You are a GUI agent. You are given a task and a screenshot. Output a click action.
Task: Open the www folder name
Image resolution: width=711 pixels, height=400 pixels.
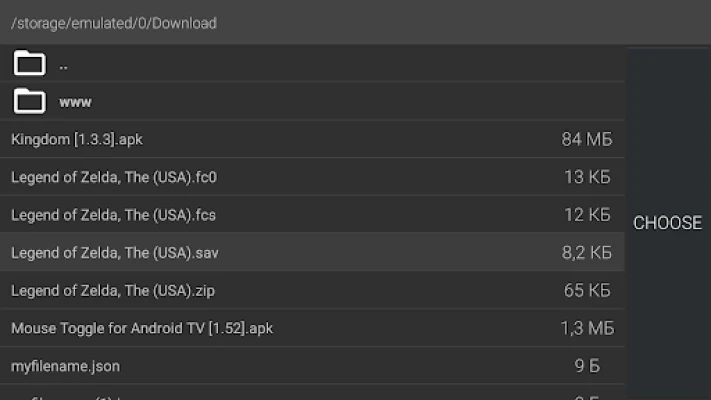[76, 102]
